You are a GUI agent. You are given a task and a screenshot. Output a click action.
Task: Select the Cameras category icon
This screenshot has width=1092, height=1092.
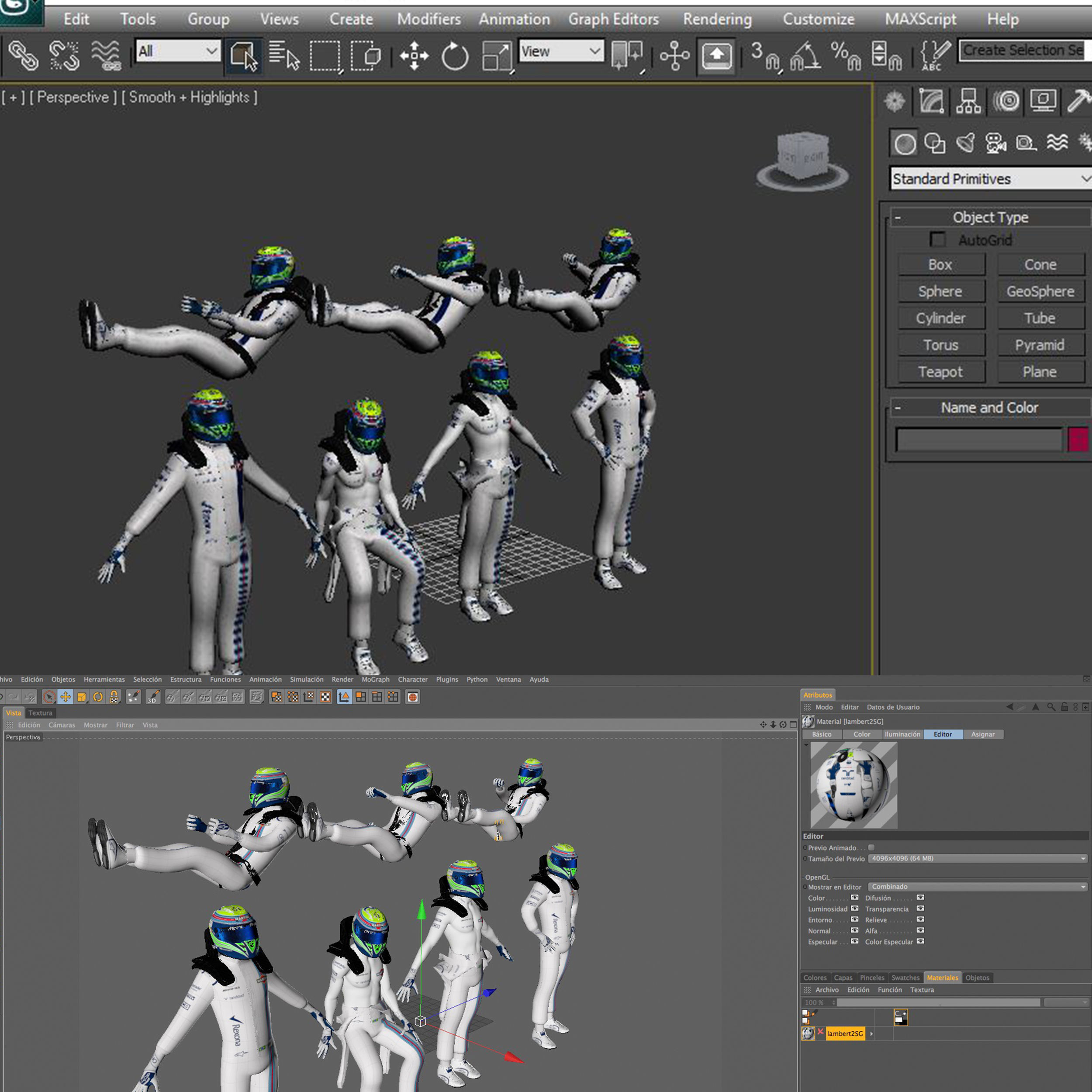995,144
